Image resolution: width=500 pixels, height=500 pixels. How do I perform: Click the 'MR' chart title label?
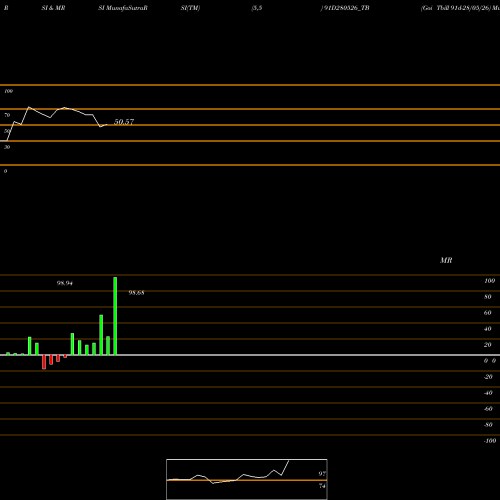point(446,260)
